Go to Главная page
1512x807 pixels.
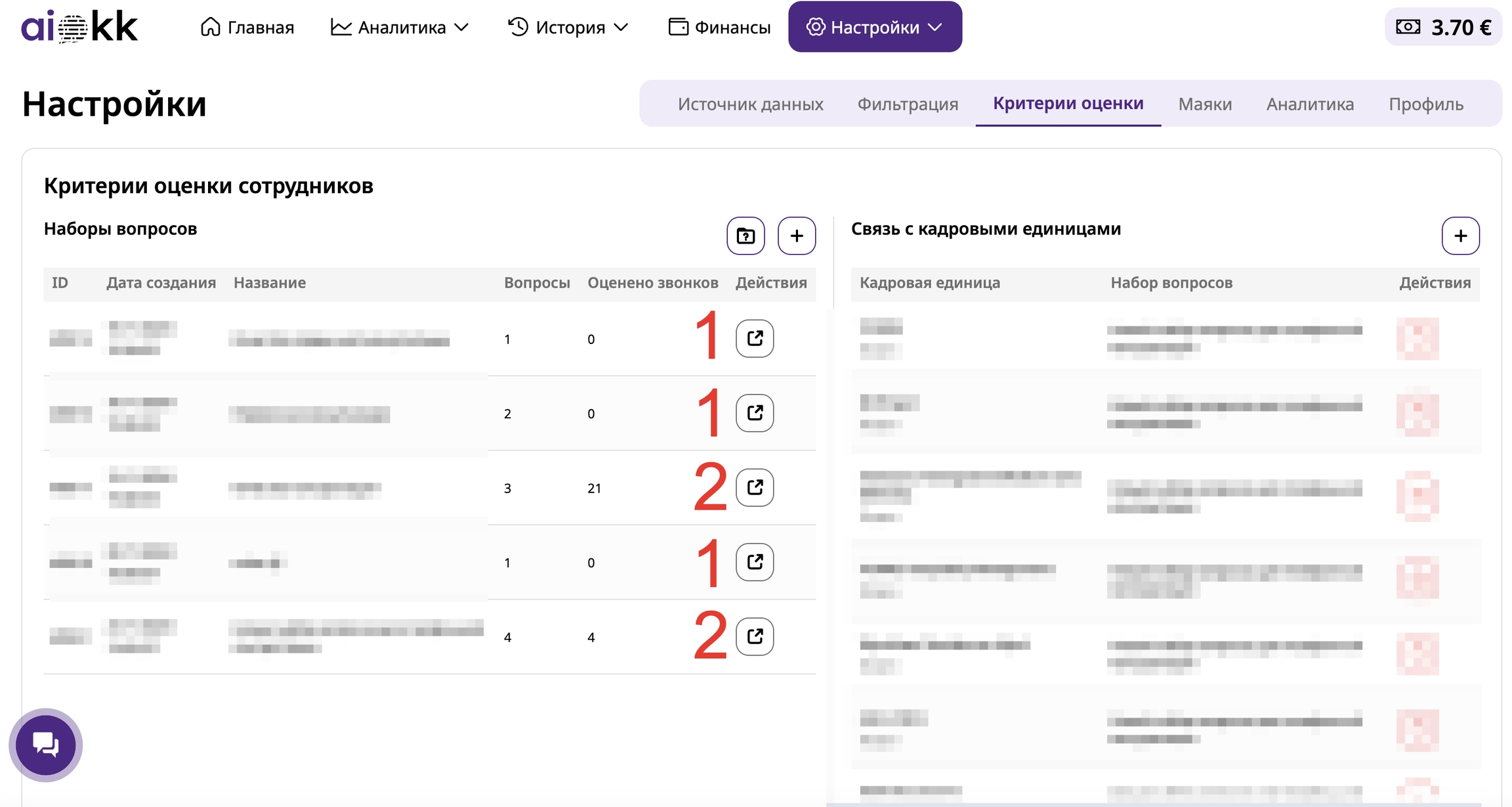pos(247,27)
